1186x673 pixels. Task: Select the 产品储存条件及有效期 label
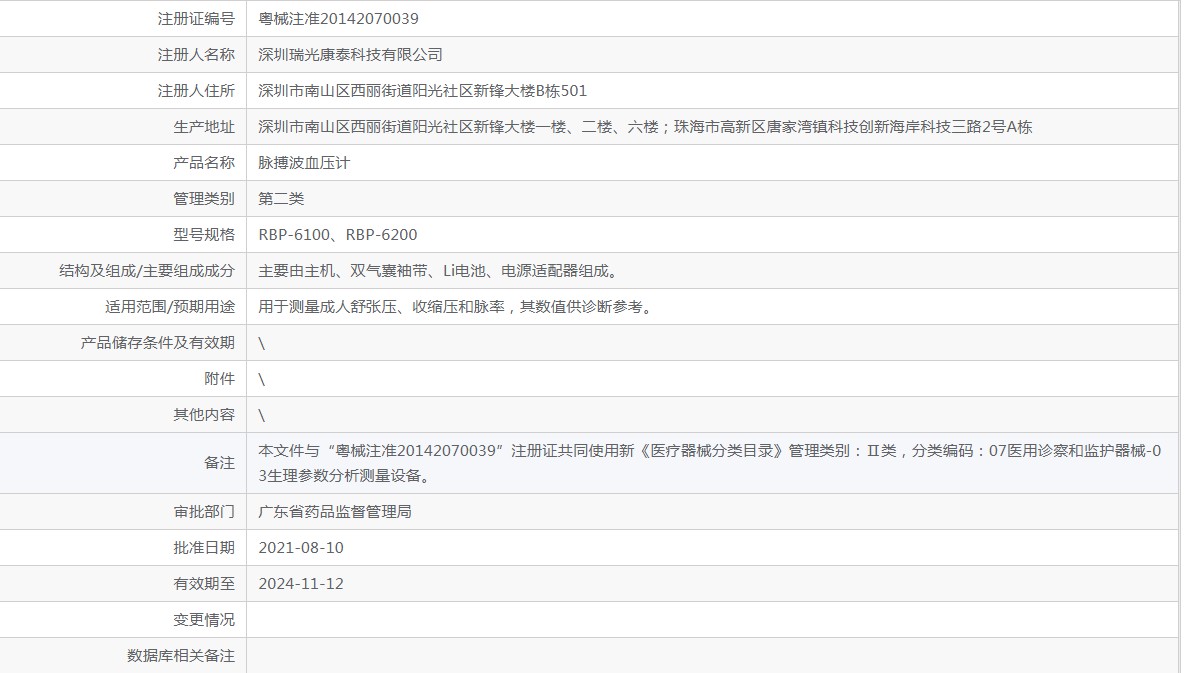pyautogui.click(x=157, y=343)
